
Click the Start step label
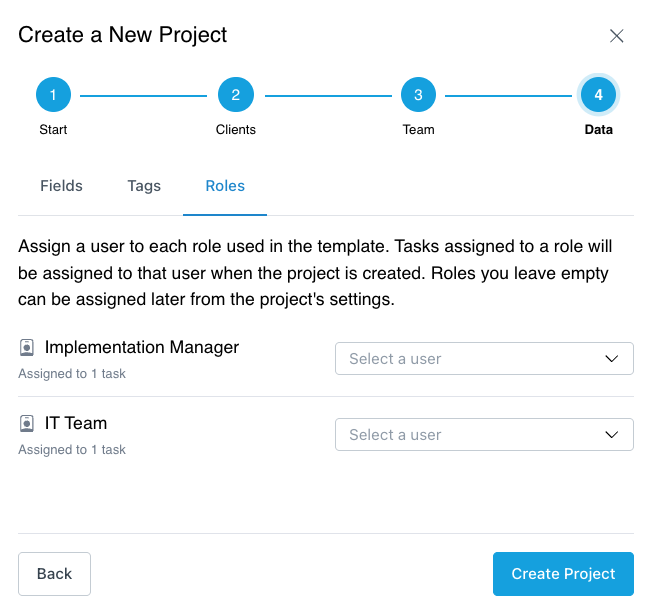(53, 130)
